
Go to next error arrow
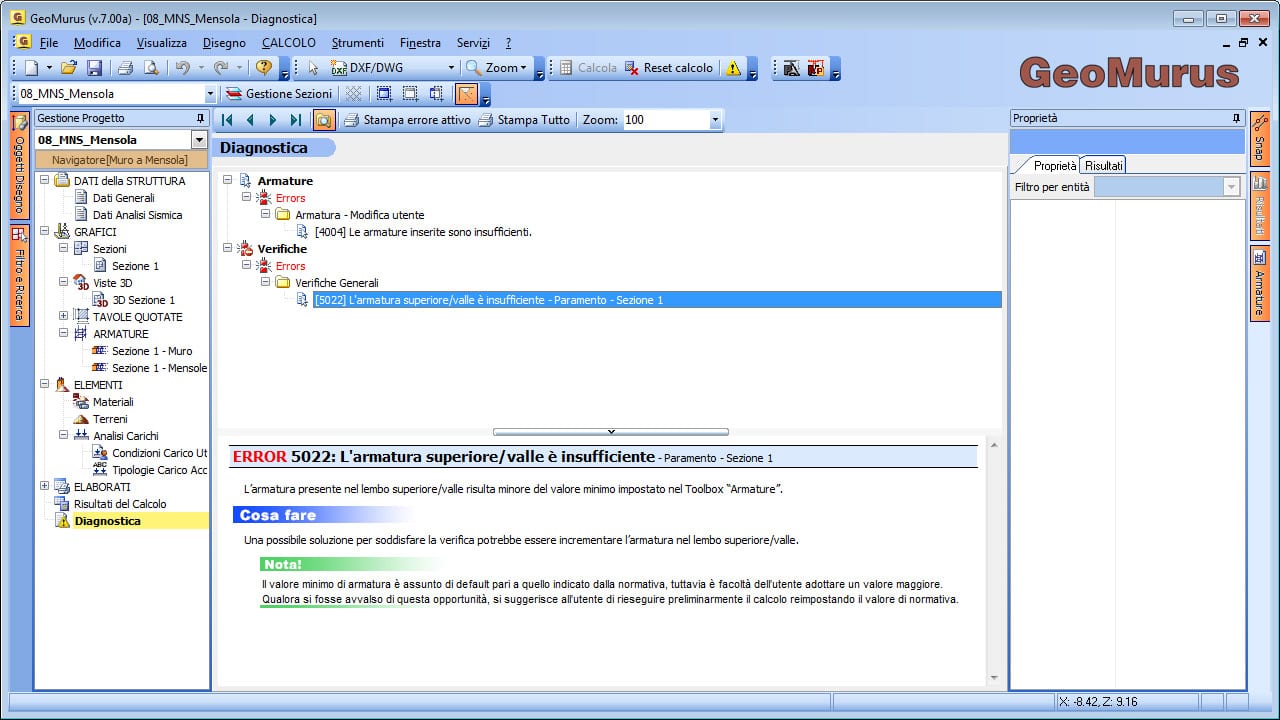click(272, 120)
